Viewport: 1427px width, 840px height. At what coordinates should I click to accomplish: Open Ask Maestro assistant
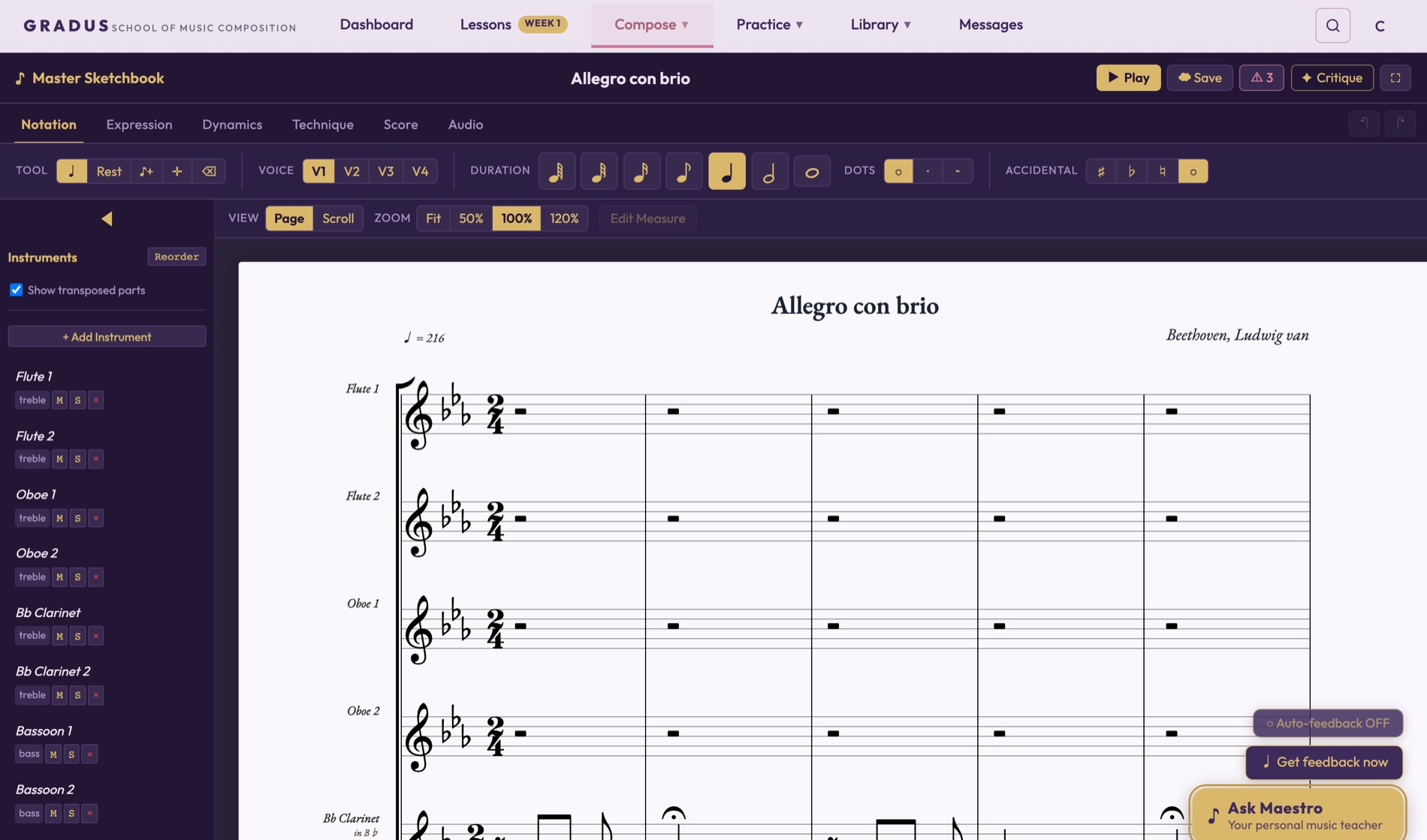[1297, 815]
